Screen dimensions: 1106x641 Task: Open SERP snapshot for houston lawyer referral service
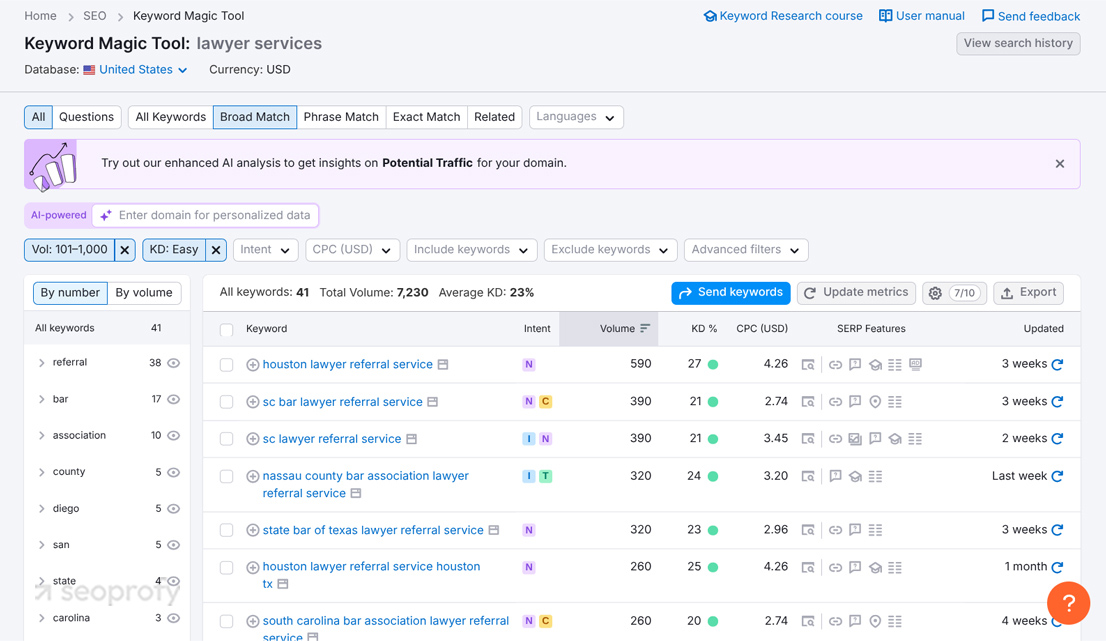click(808, 365)
